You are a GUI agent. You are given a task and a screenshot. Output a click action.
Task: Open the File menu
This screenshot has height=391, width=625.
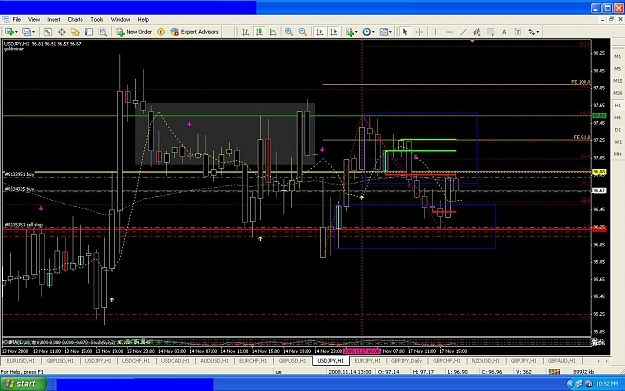pyautogui.click(x=17, y=20)
